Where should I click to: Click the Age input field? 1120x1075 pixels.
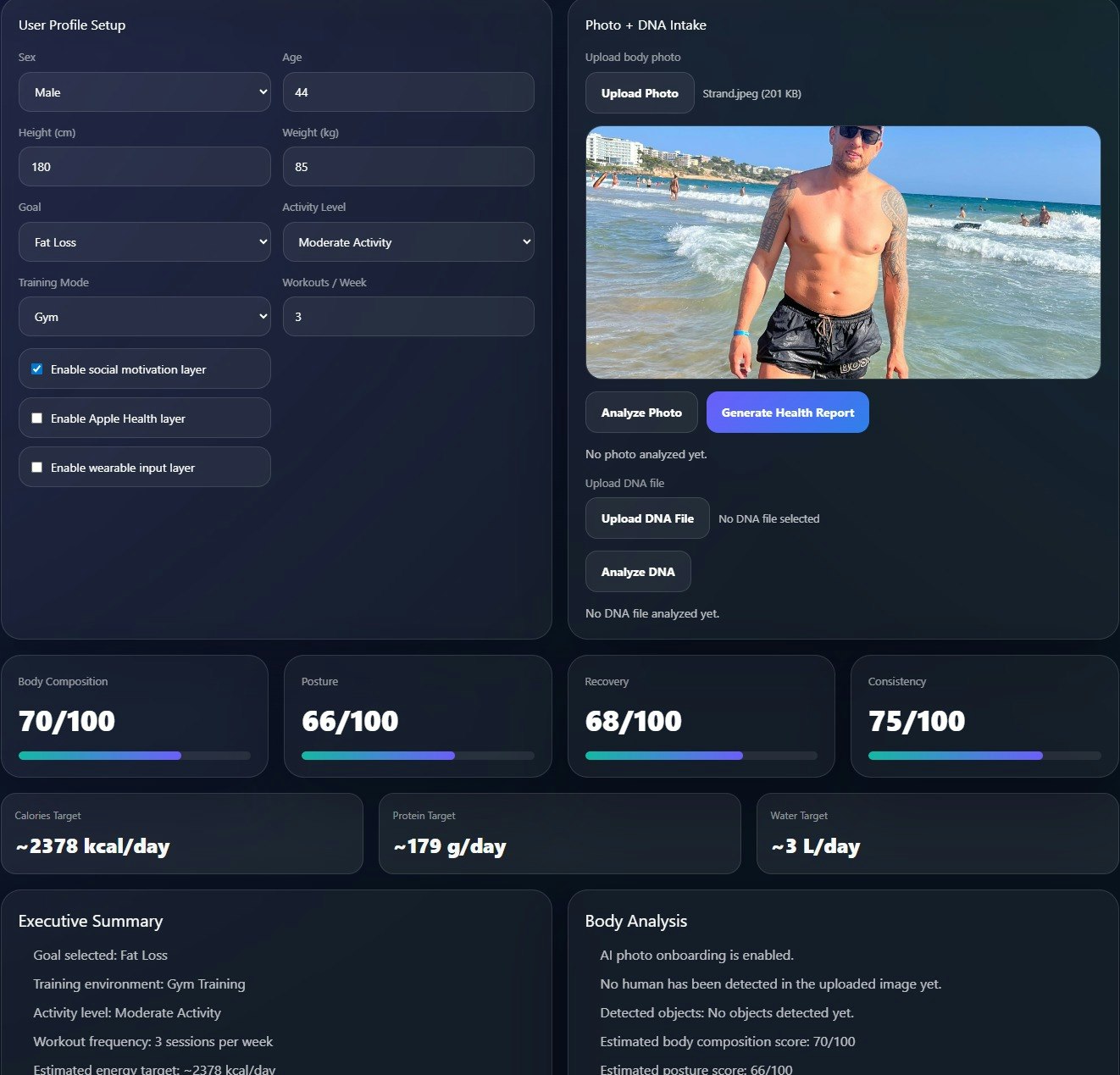point(408,91)
